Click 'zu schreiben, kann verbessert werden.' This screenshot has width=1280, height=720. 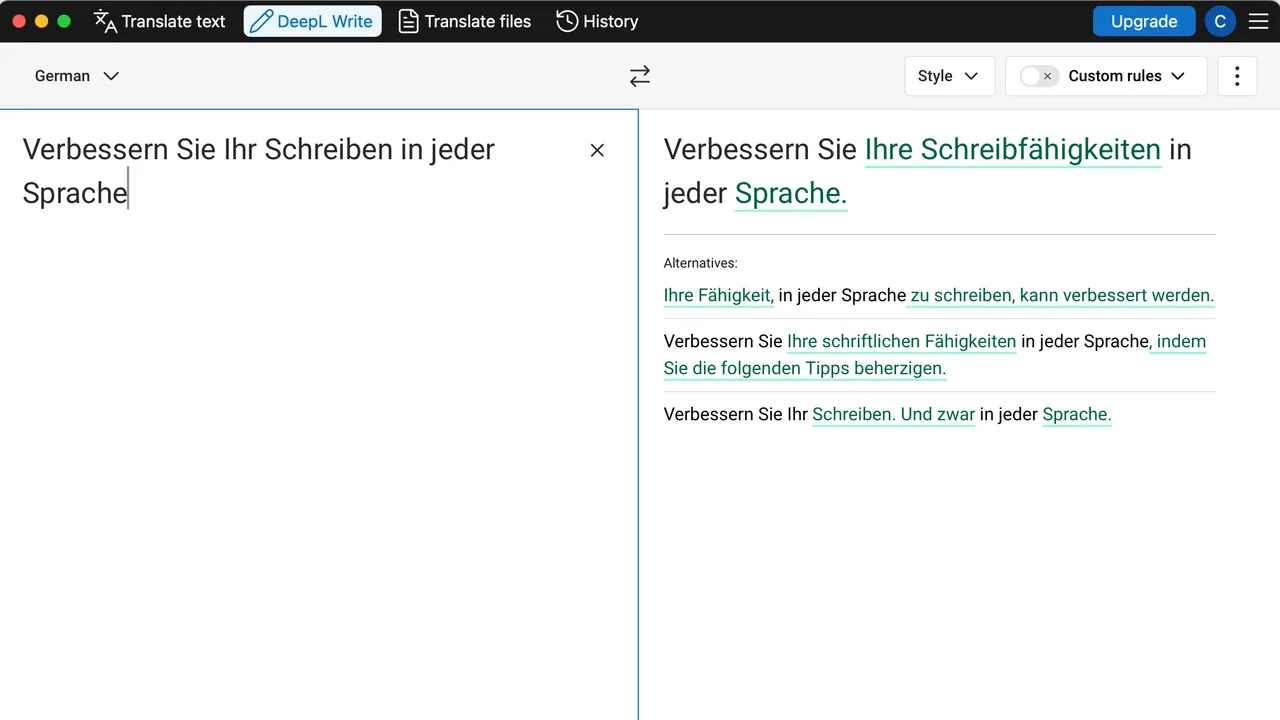coord(1062,295)
